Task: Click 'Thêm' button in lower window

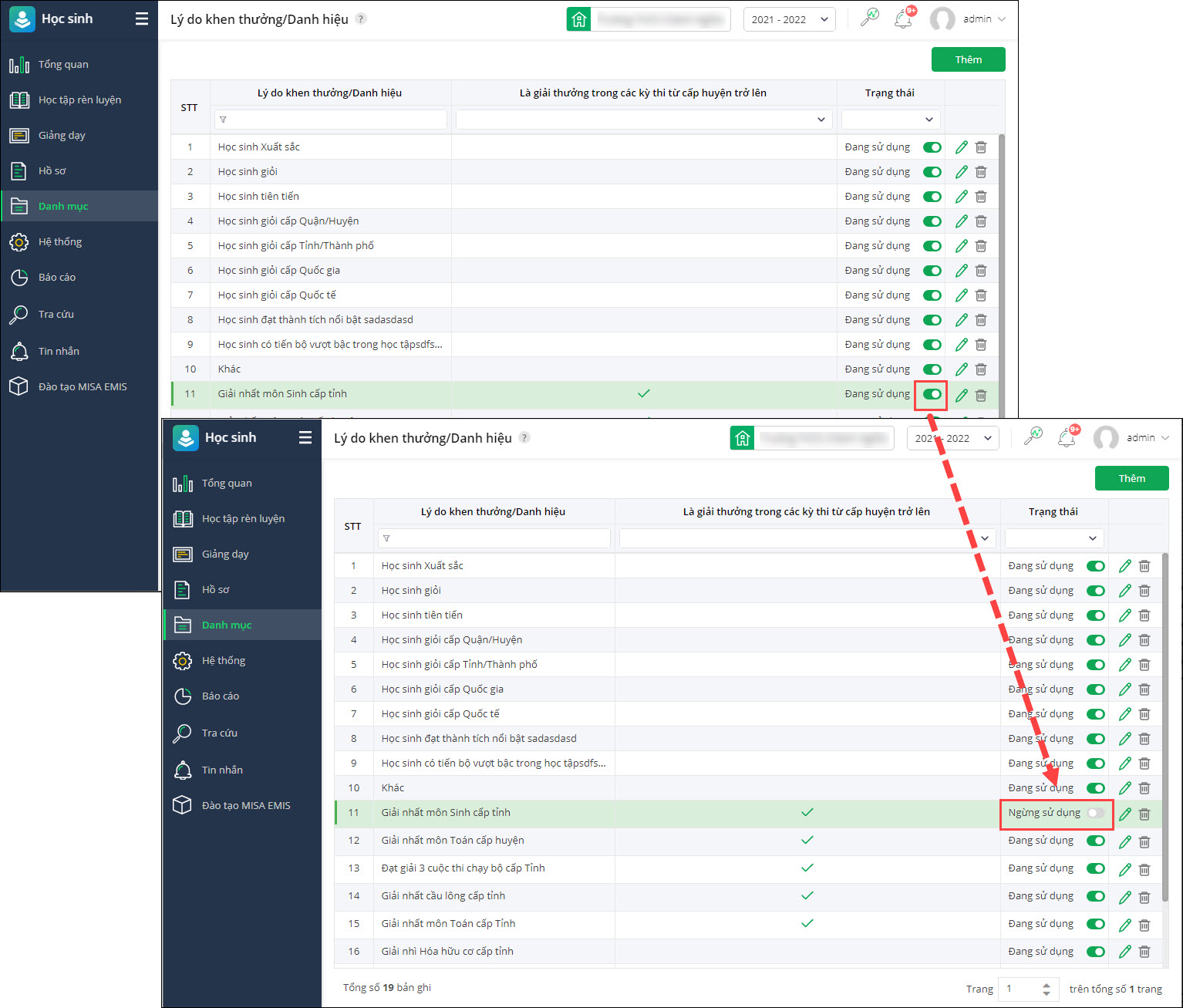Action: point(1132,478)
